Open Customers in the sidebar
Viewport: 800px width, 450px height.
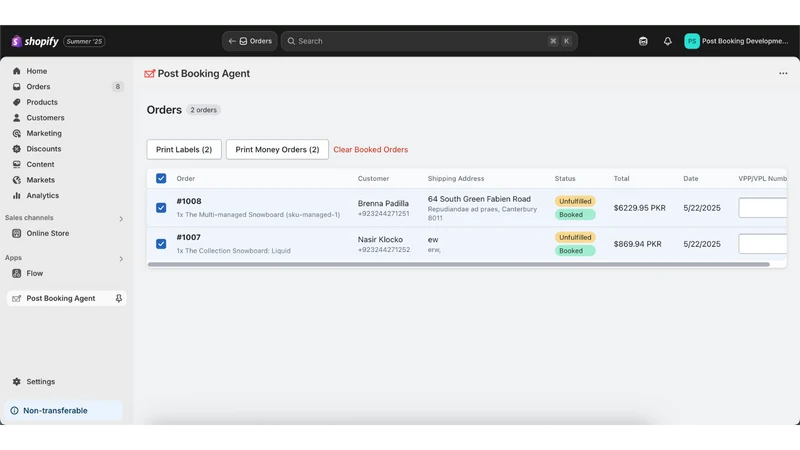tap(45, 118)
